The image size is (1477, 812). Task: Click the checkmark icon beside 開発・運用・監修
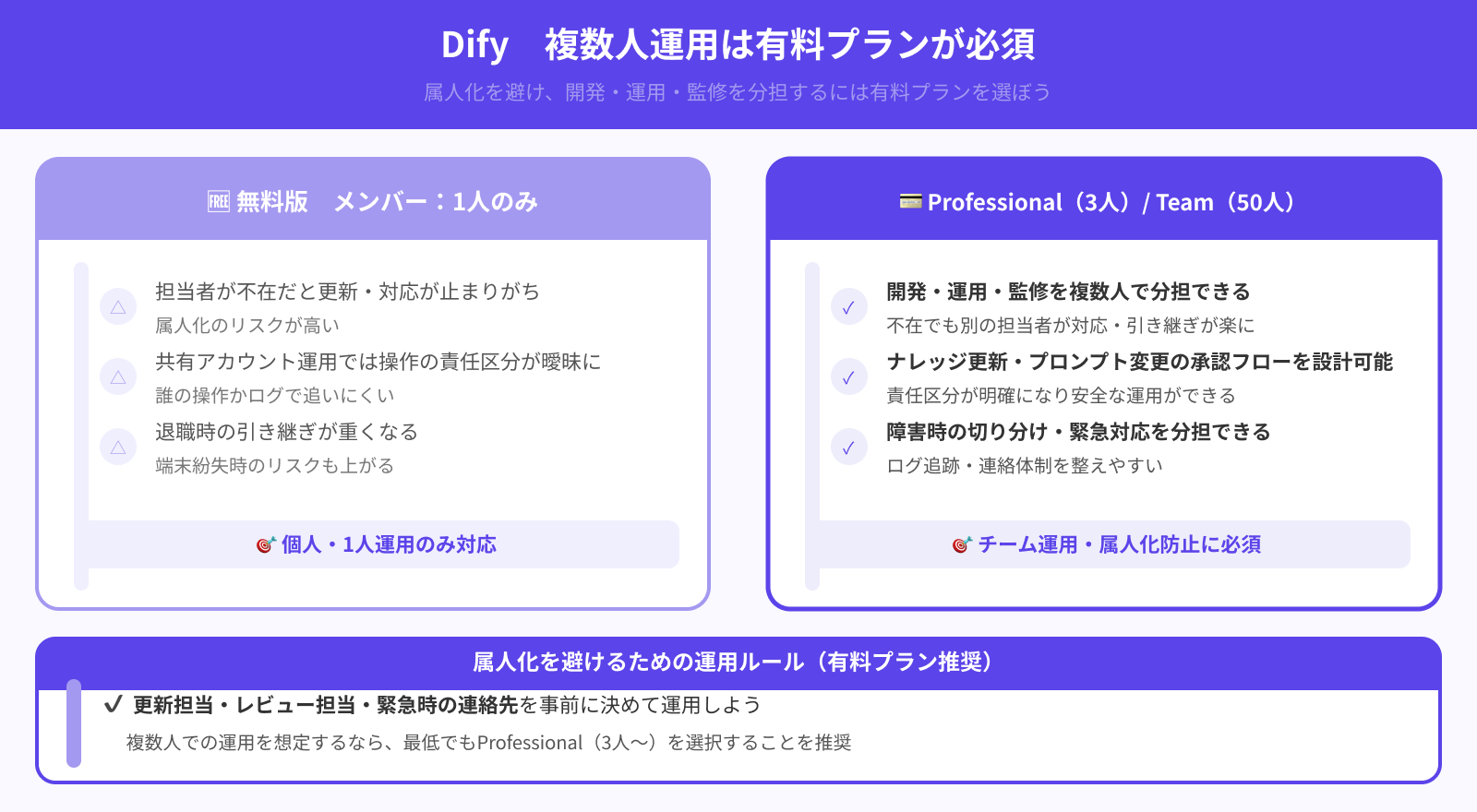click(x=849, y=307)
